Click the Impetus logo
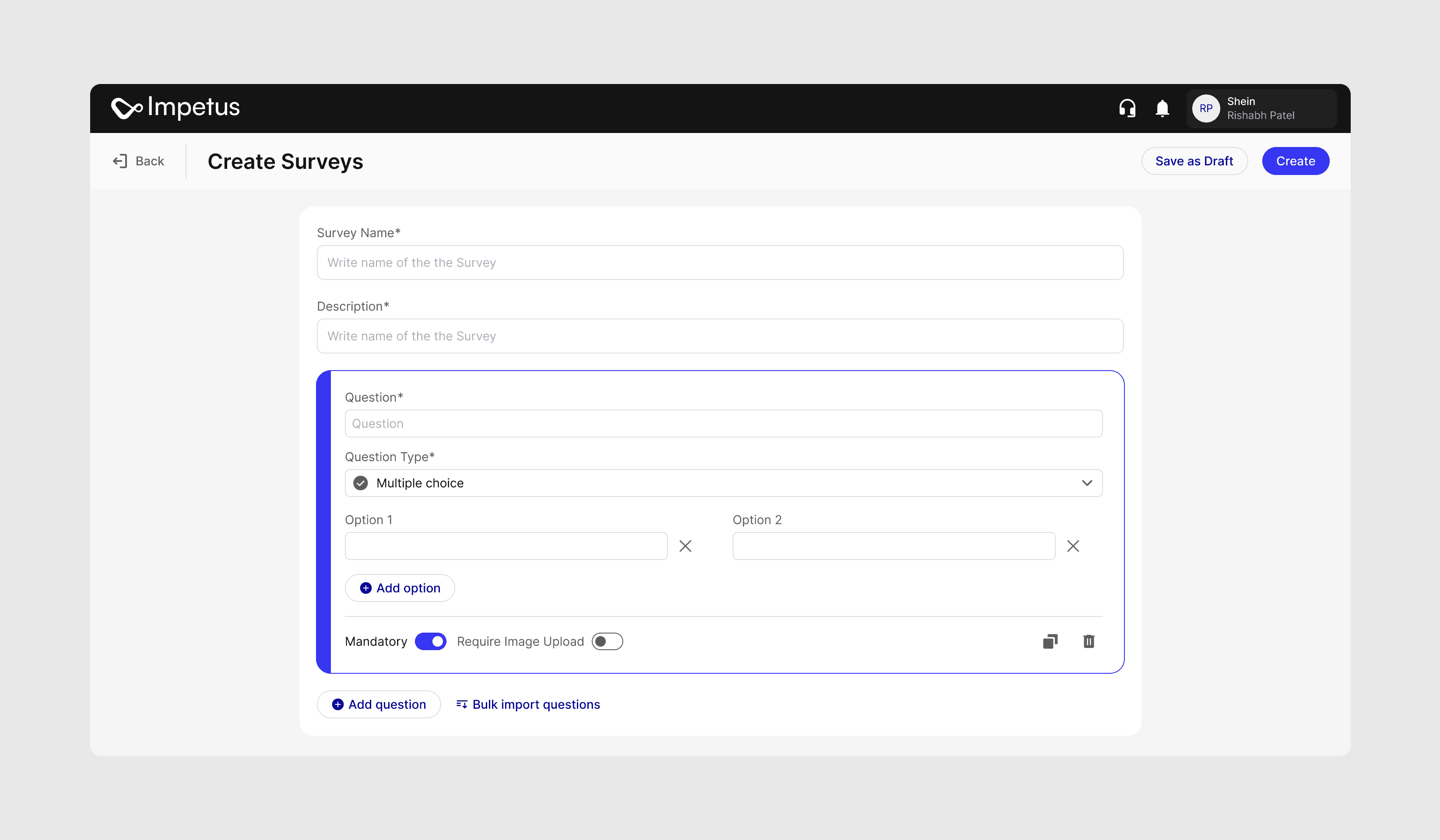1440x840 pixels. pos(176,107)
